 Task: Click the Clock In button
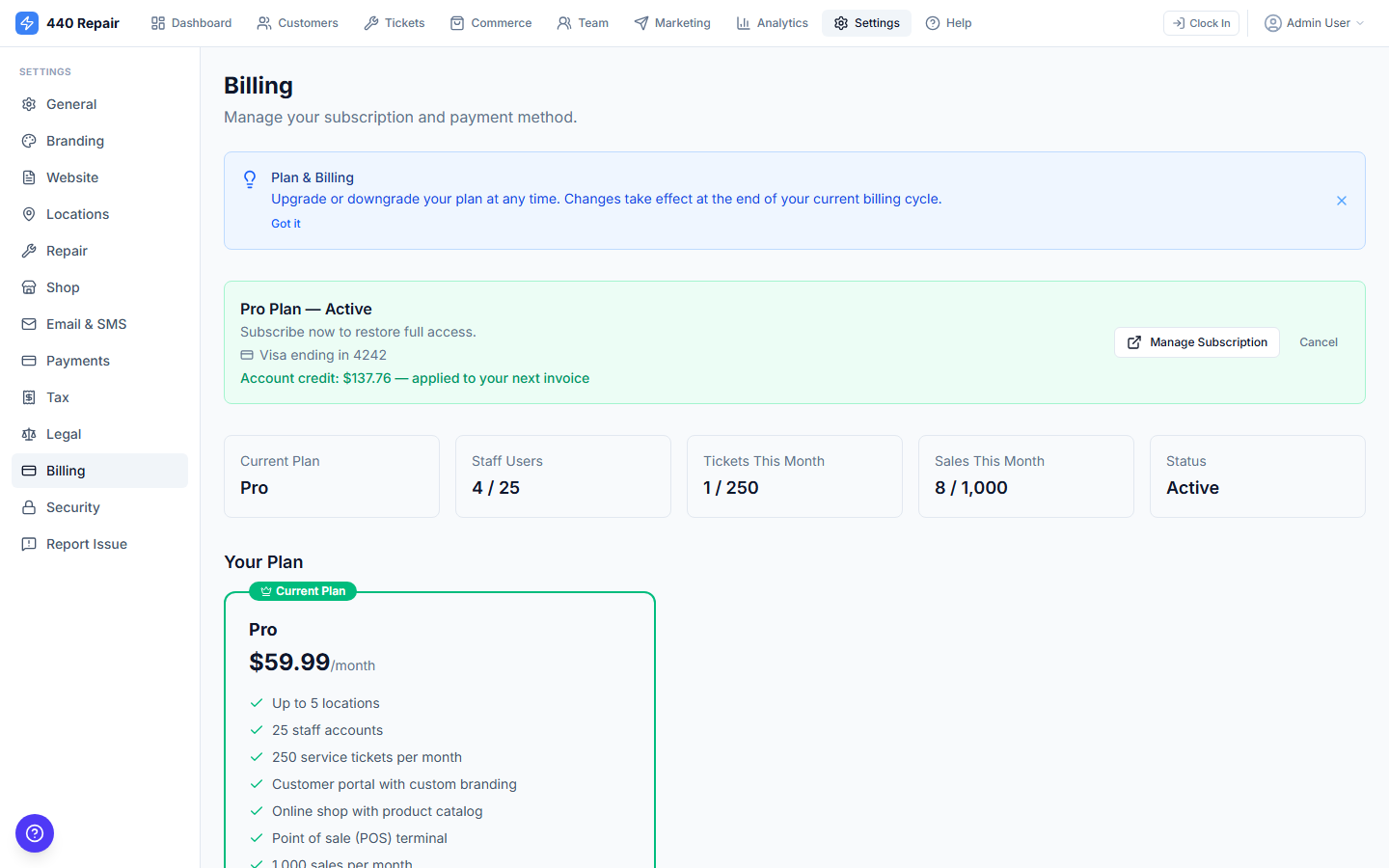(1201, 22)
